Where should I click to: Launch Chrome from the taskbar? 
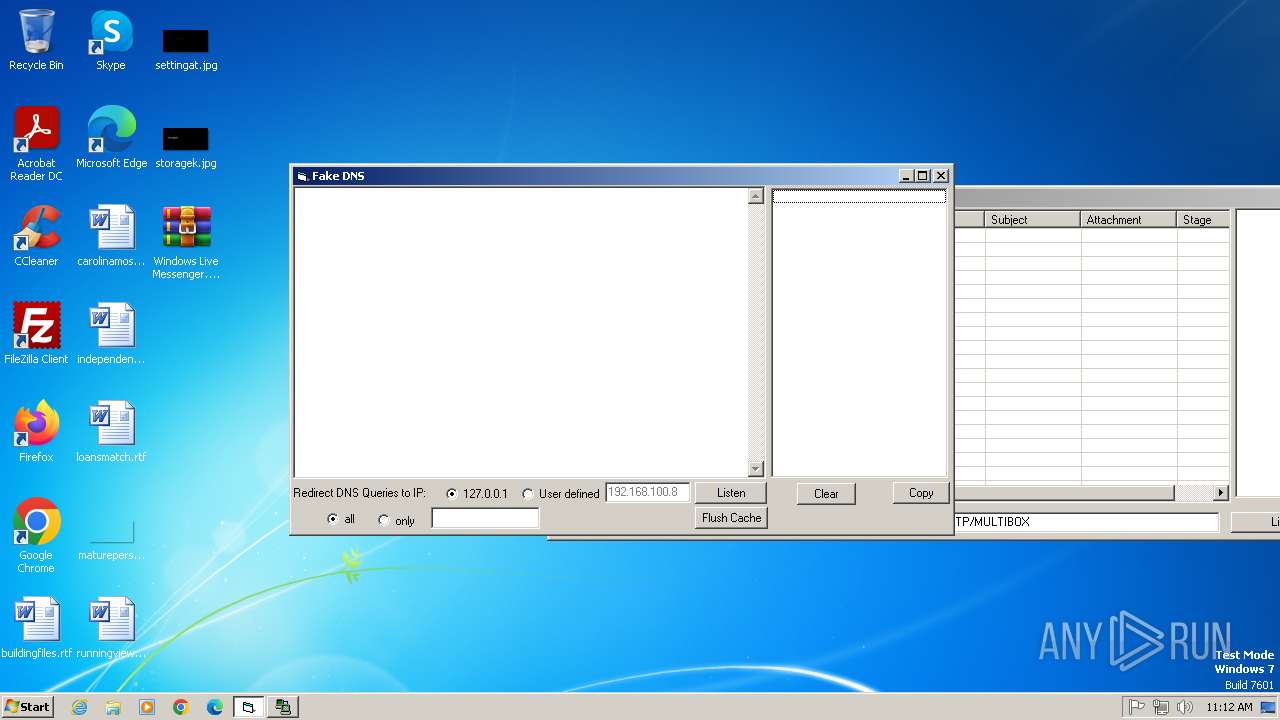coord(181,707)
